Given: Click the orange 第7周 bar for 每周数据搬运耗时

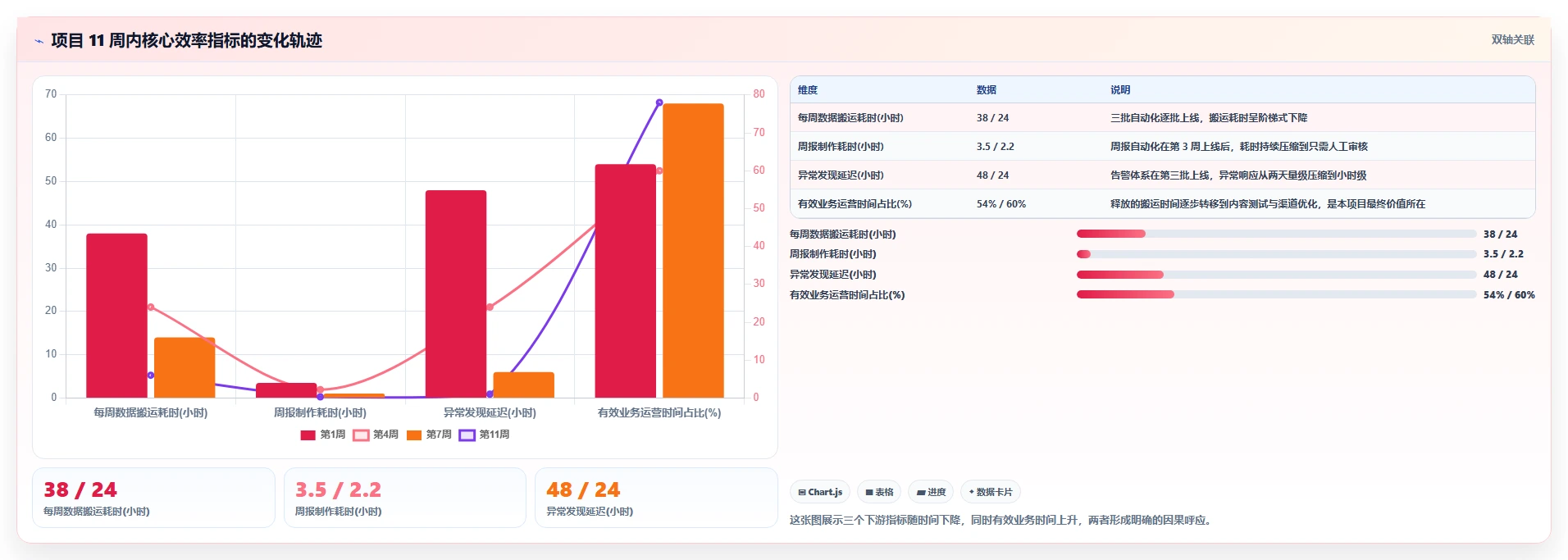Looking at the screenshot, I should (x=185, y=367).
